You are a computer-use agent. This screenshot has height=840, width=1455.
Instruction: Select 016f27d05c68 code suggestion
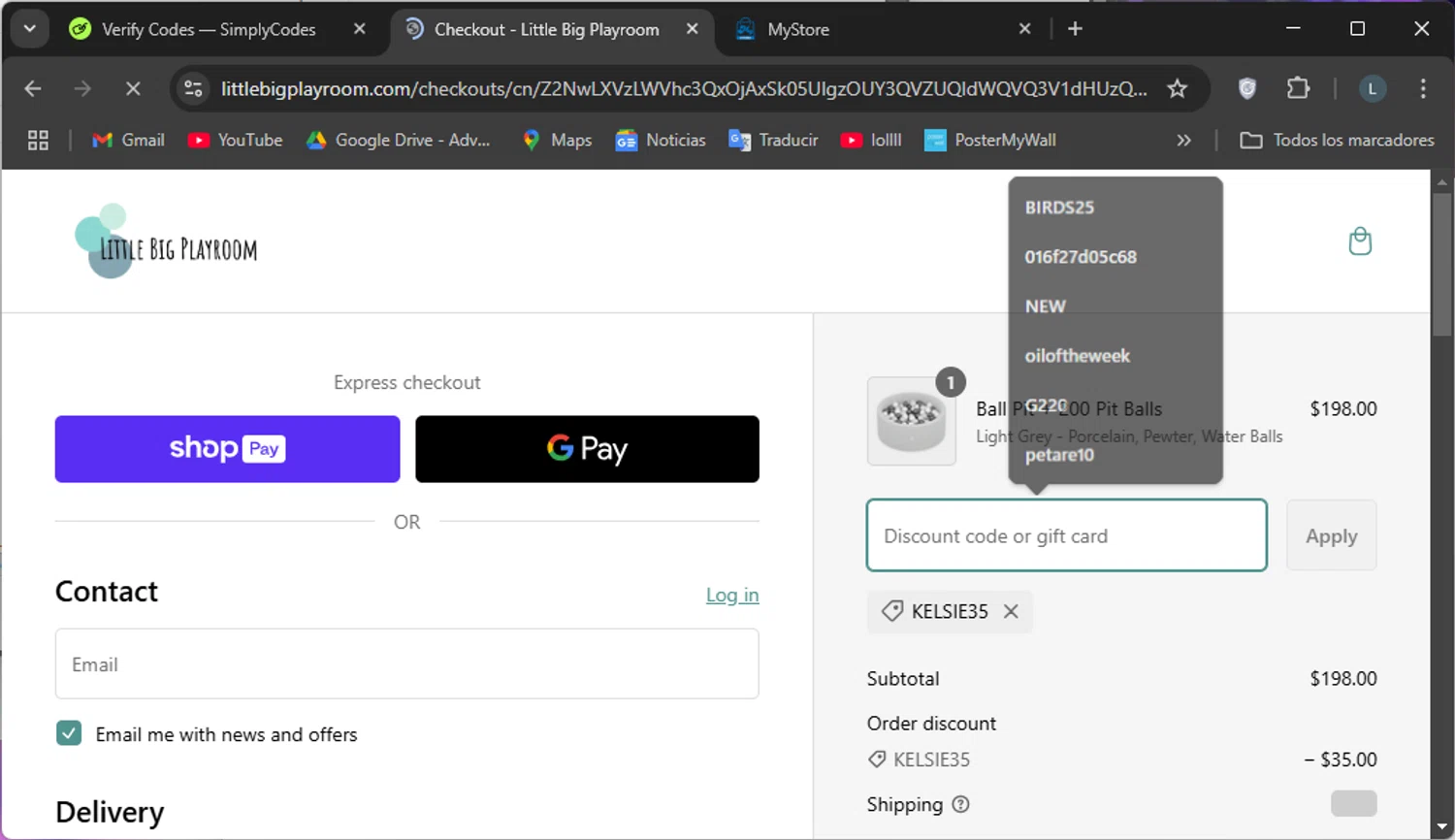pos(1081,257)
